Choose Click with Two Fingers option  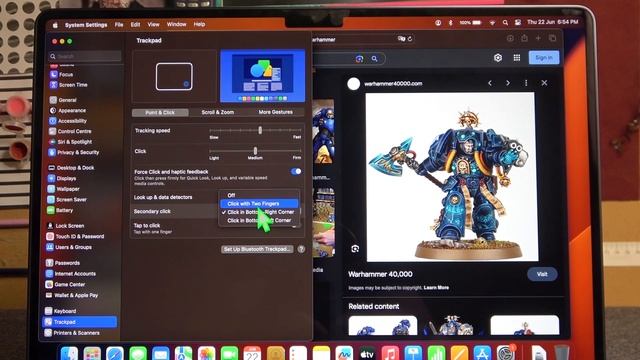[x=260, y=204]
